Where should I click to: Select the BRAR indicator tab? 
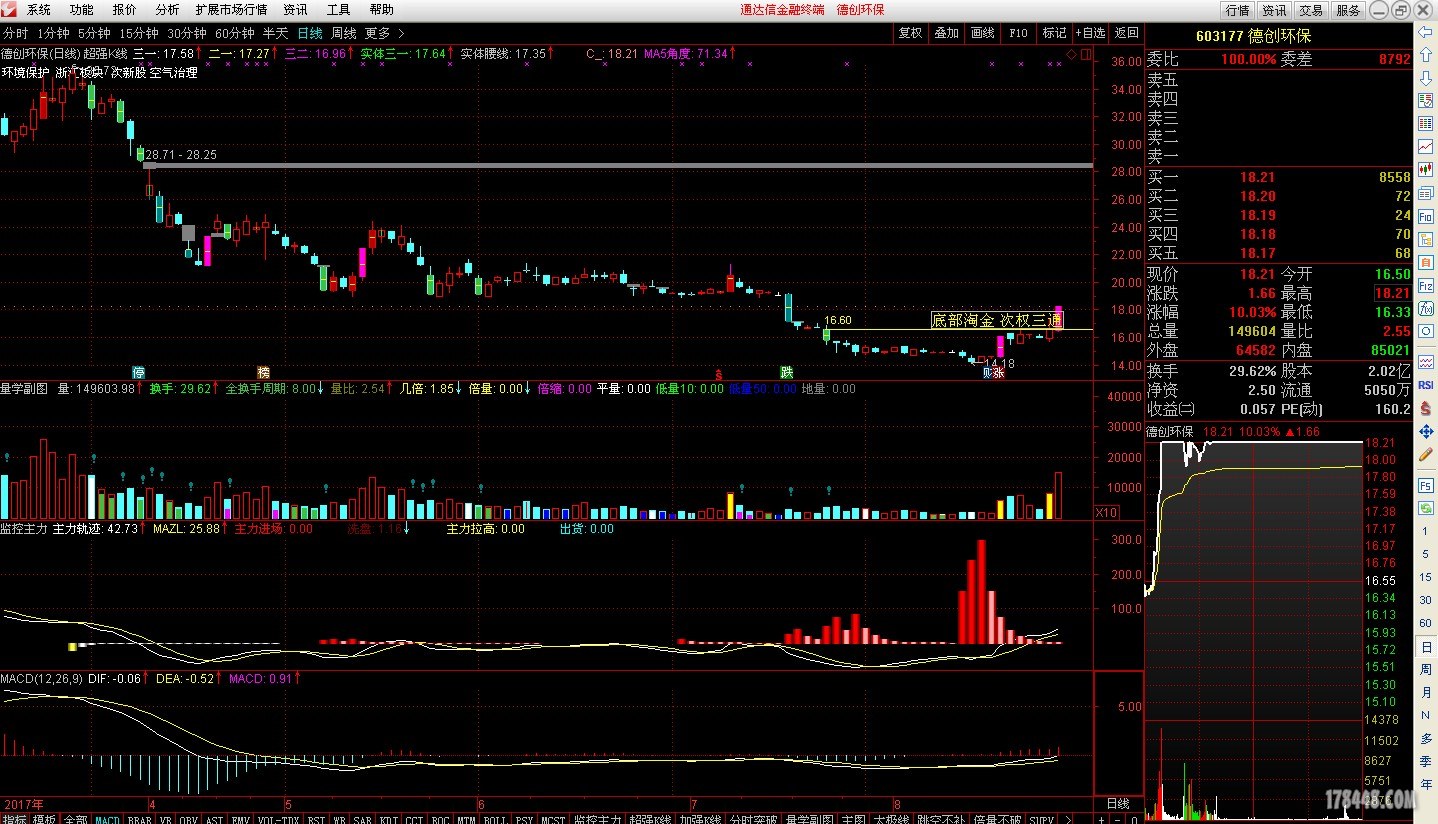point(140,819)
